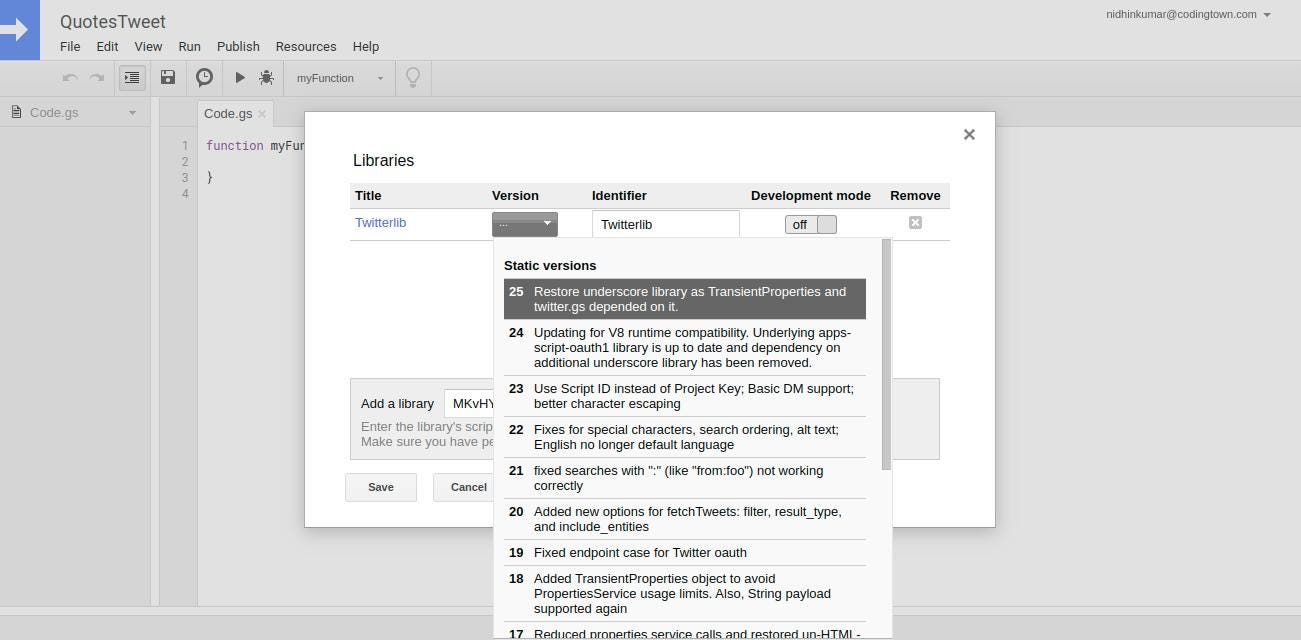Select version 19 Fixed endpoint case
Image resolution: width=1301 pixels, height=640 pixels.
pyautogui.click(x=684, y=553)
